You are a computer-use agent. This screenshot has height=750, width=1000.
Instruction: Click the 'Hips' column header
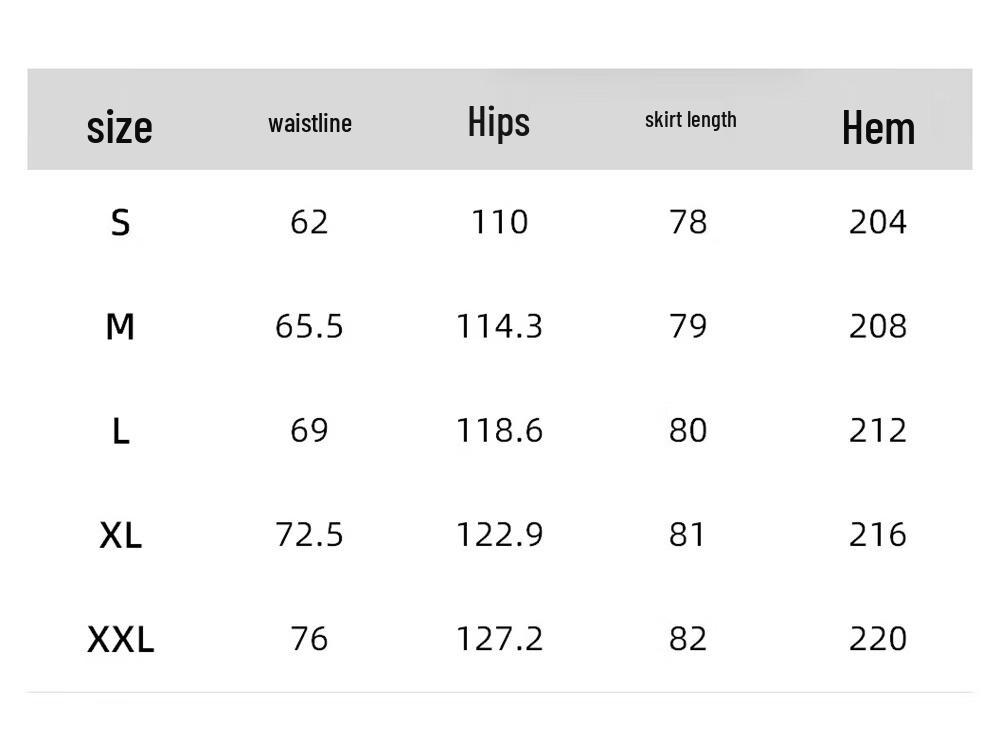tap(499, 122)
